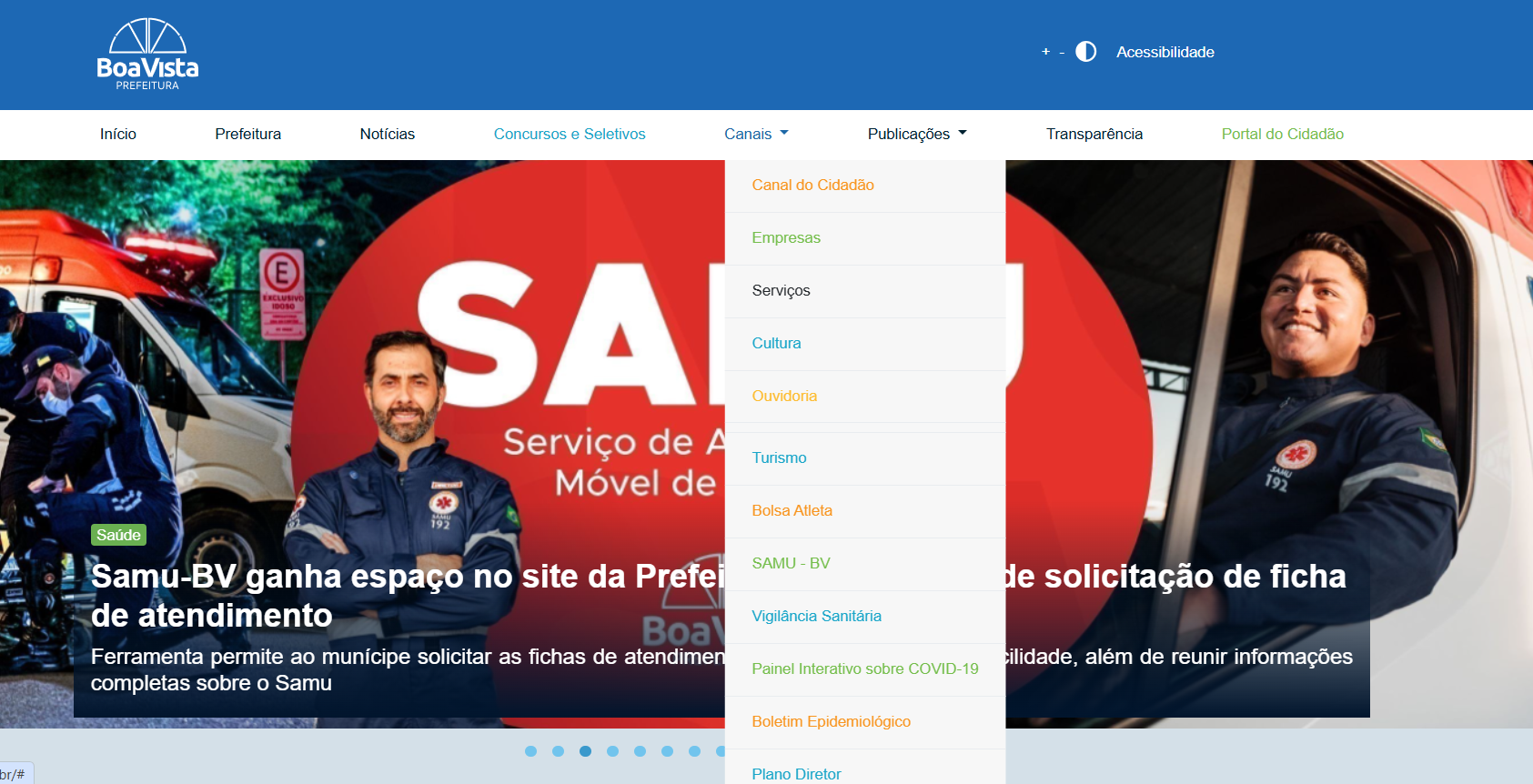Open the Acessibilidade link
This screenshot has width=1533, height=784.
tap(1165, 52)
